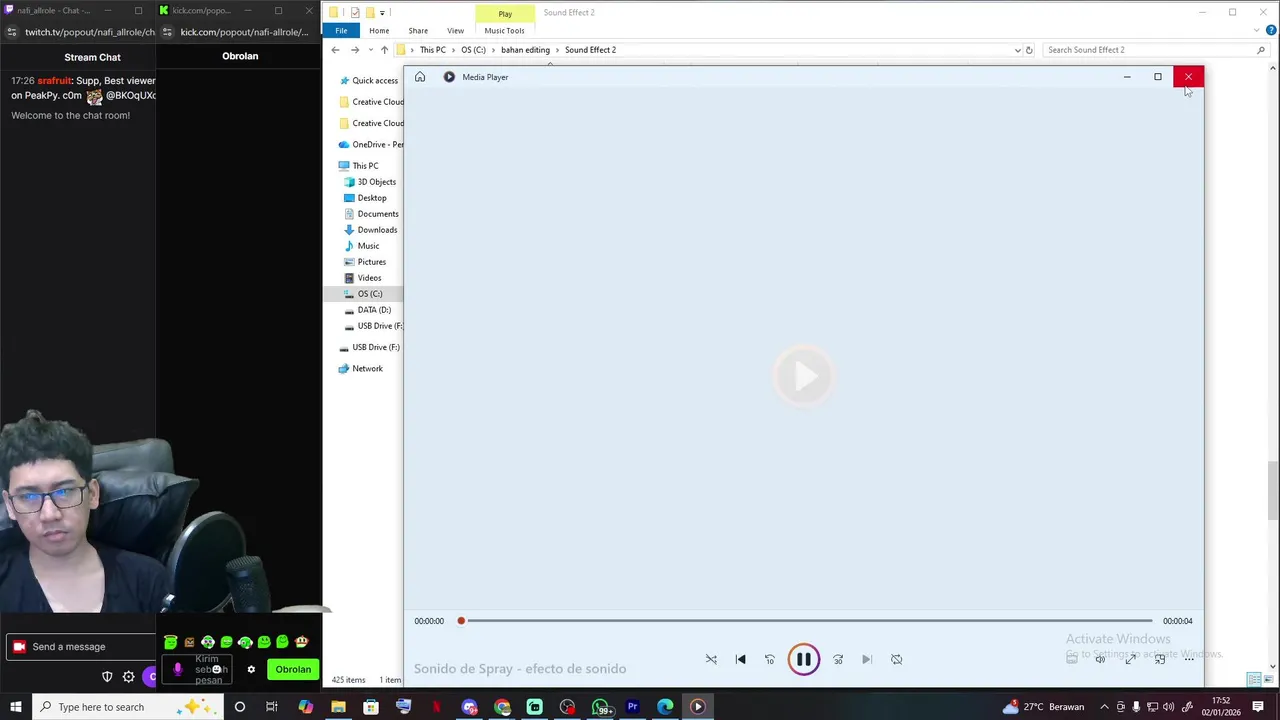Switch Explorer to details view icon
This screenshot has height=720, width=1280.
[1253, 680]
